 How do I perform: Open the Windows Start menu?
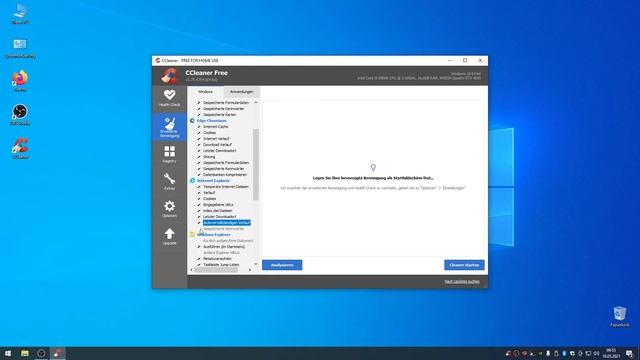point(8,353)
